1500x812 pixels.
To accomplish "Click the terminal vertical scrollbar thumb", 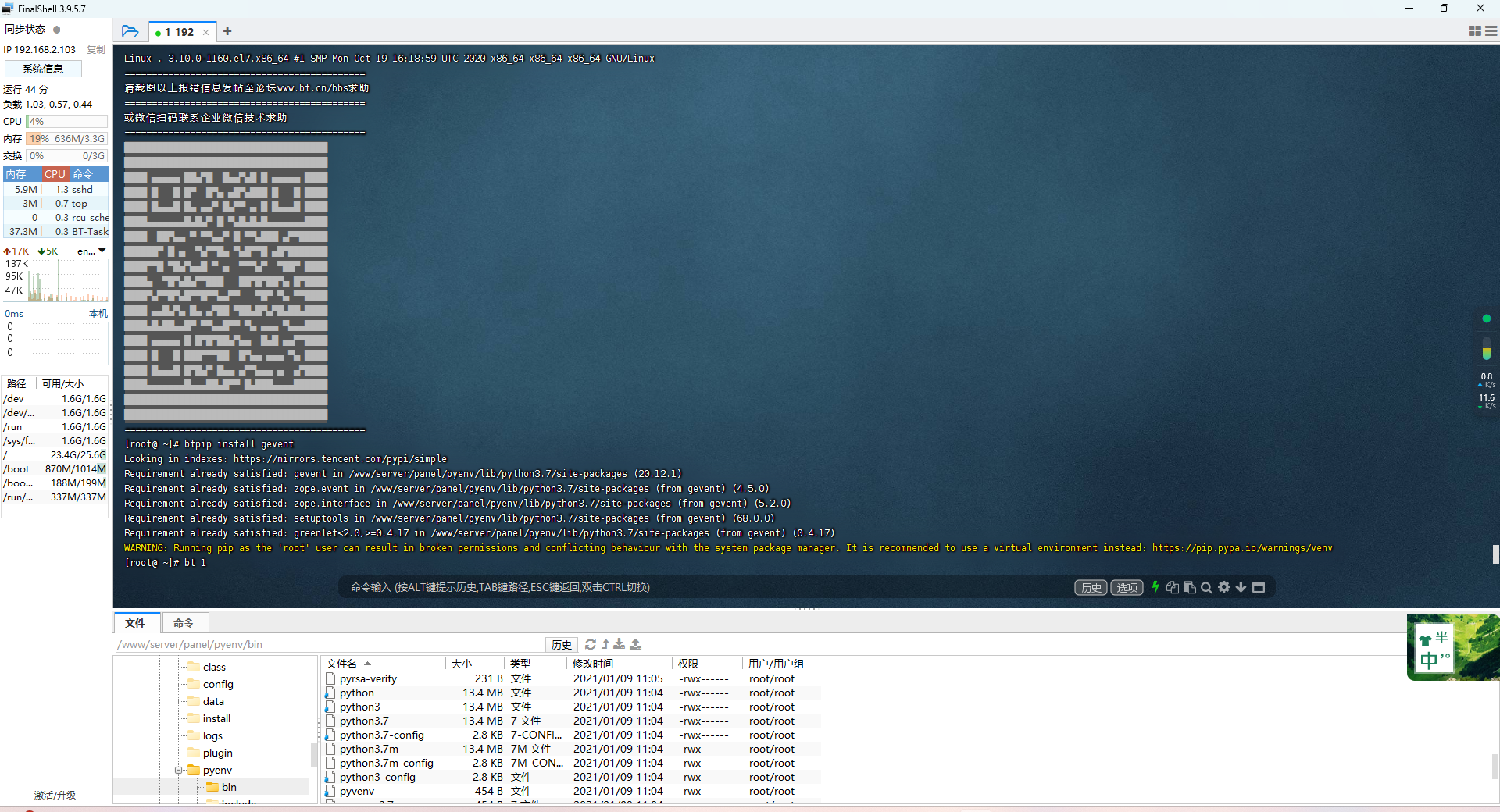I will pyautogui.click(x=1495, y=554).
